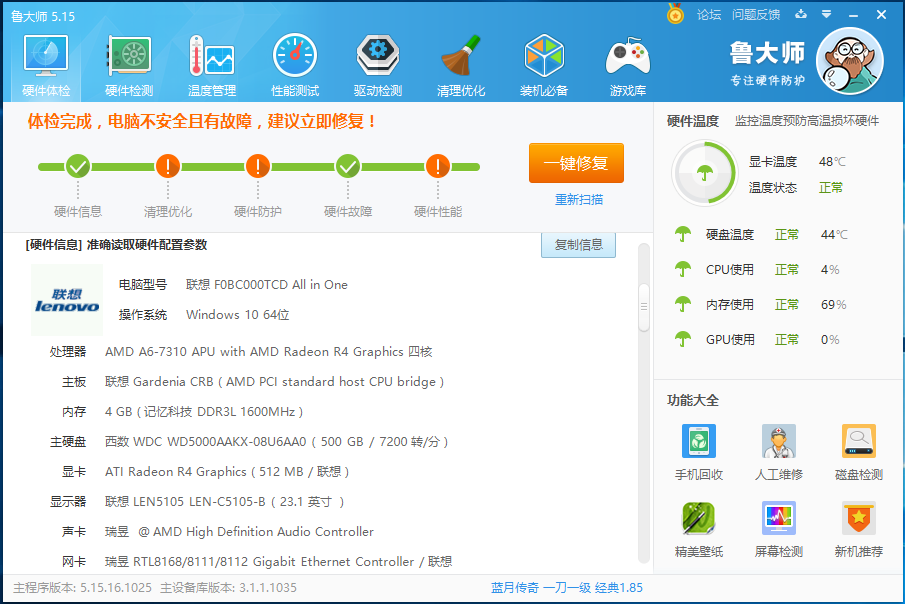Click the hard disk text WDC WD5000AAKX
This screenshot has height=604, width=905.
(x=276, y=442)
